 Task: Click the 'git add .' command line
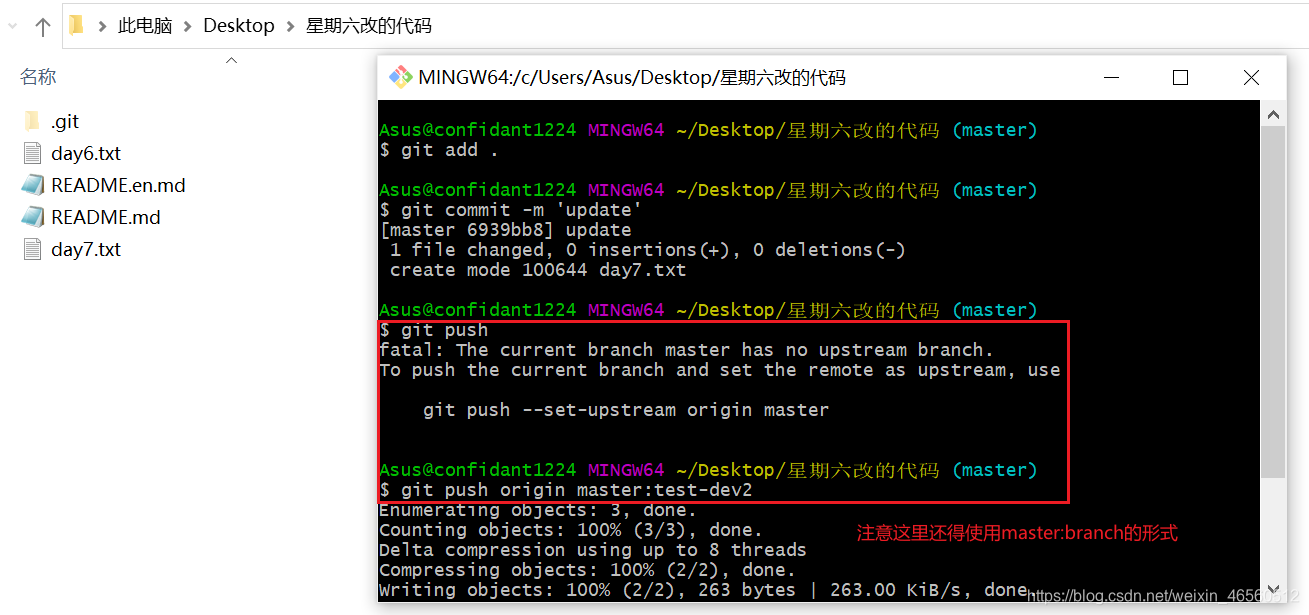(438, 150)
